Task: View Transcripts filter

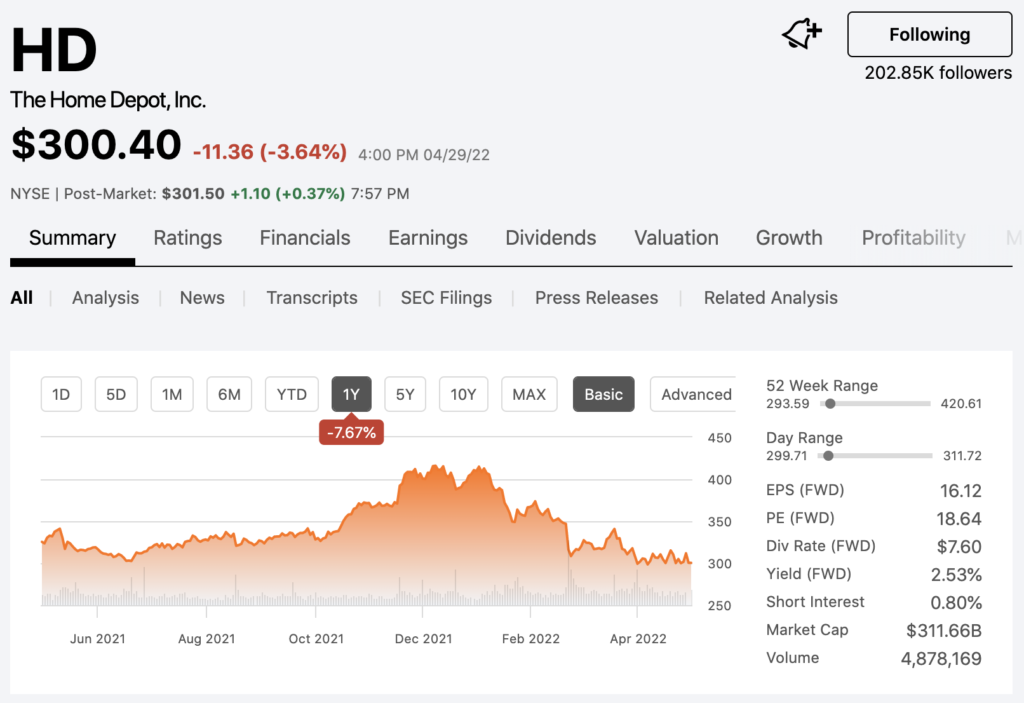Action: [x=312, y=298]
